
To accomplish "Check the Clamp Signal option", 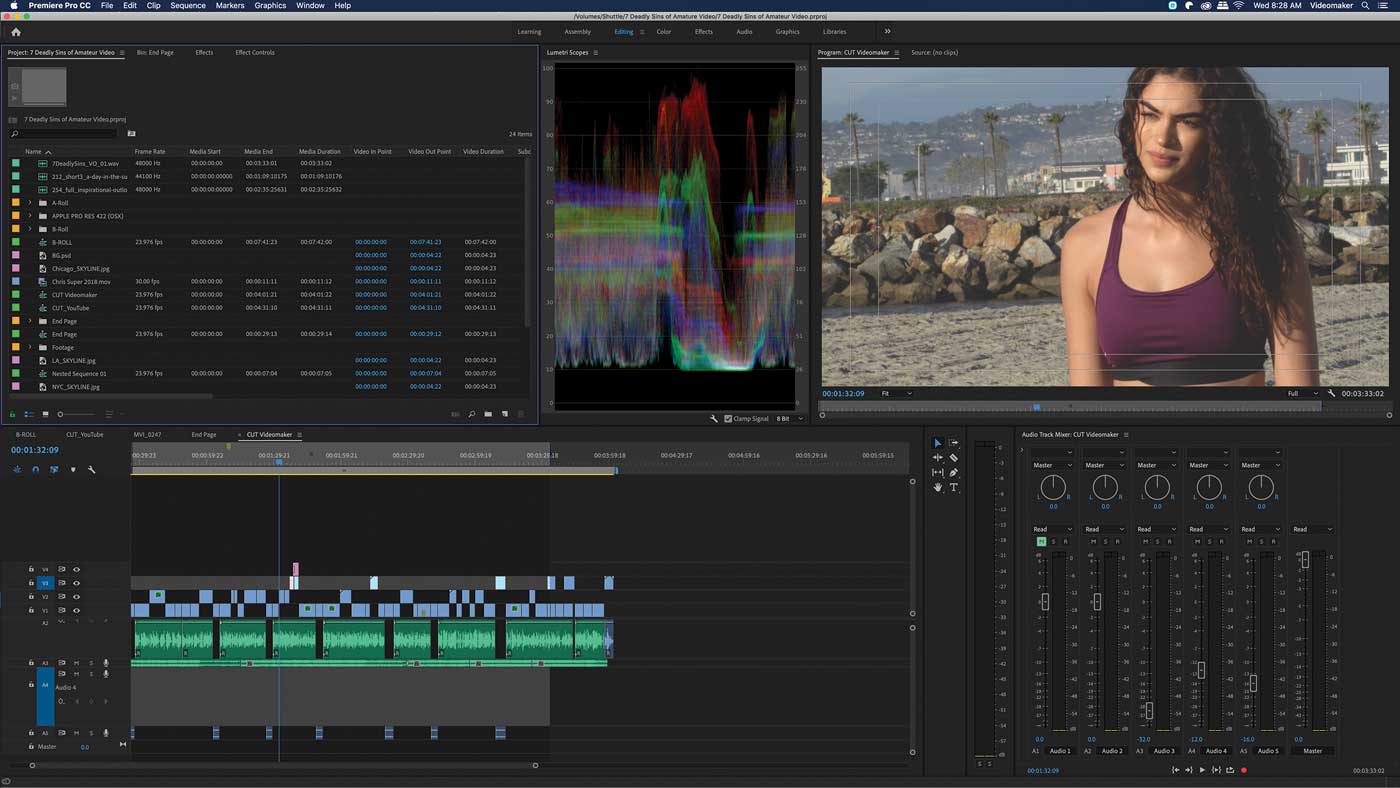I will [730, 418].
